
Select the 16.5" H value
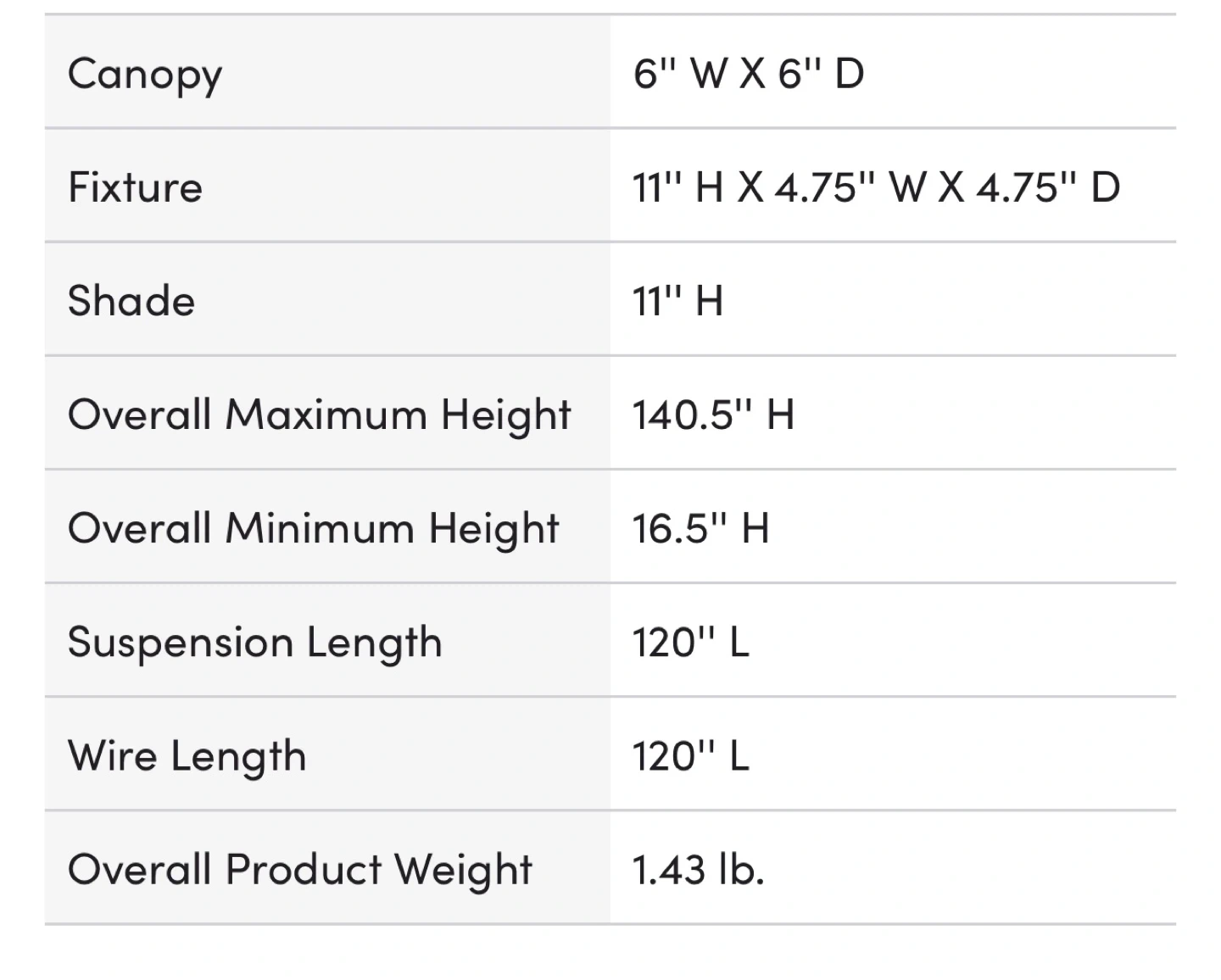coord(700,529)
